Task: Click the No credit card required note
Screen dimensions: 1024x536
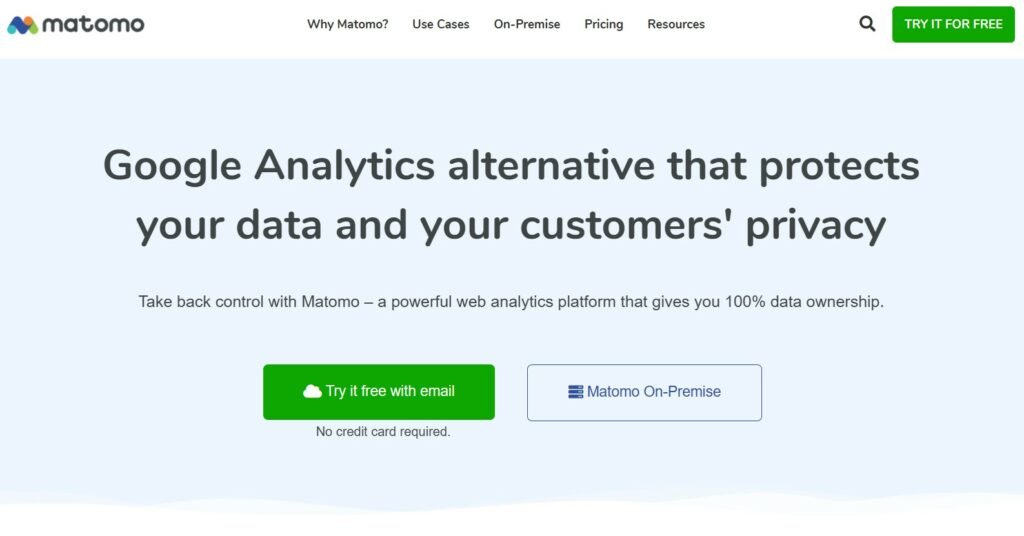Action: pyautogui.click(x=383, y=432)
